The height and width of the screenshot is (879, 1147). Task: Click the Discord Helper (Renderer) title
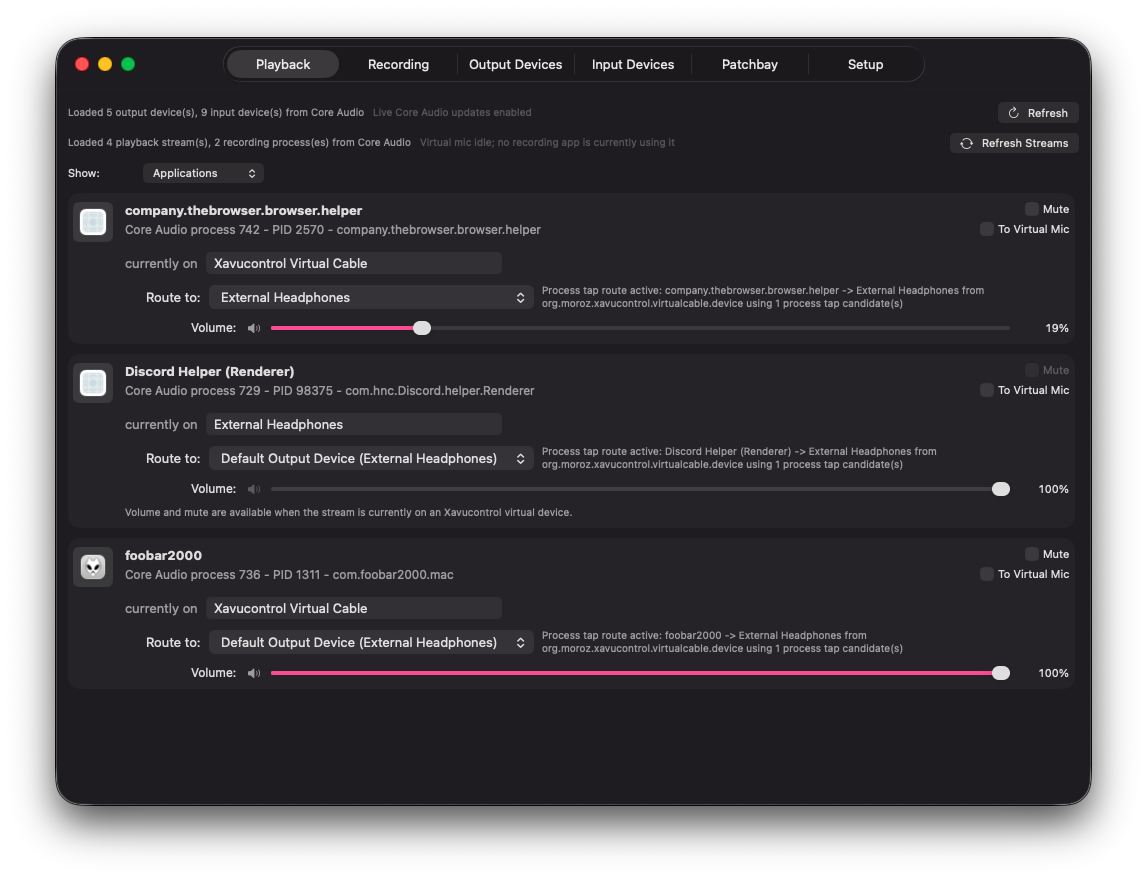tap(210, 371)
